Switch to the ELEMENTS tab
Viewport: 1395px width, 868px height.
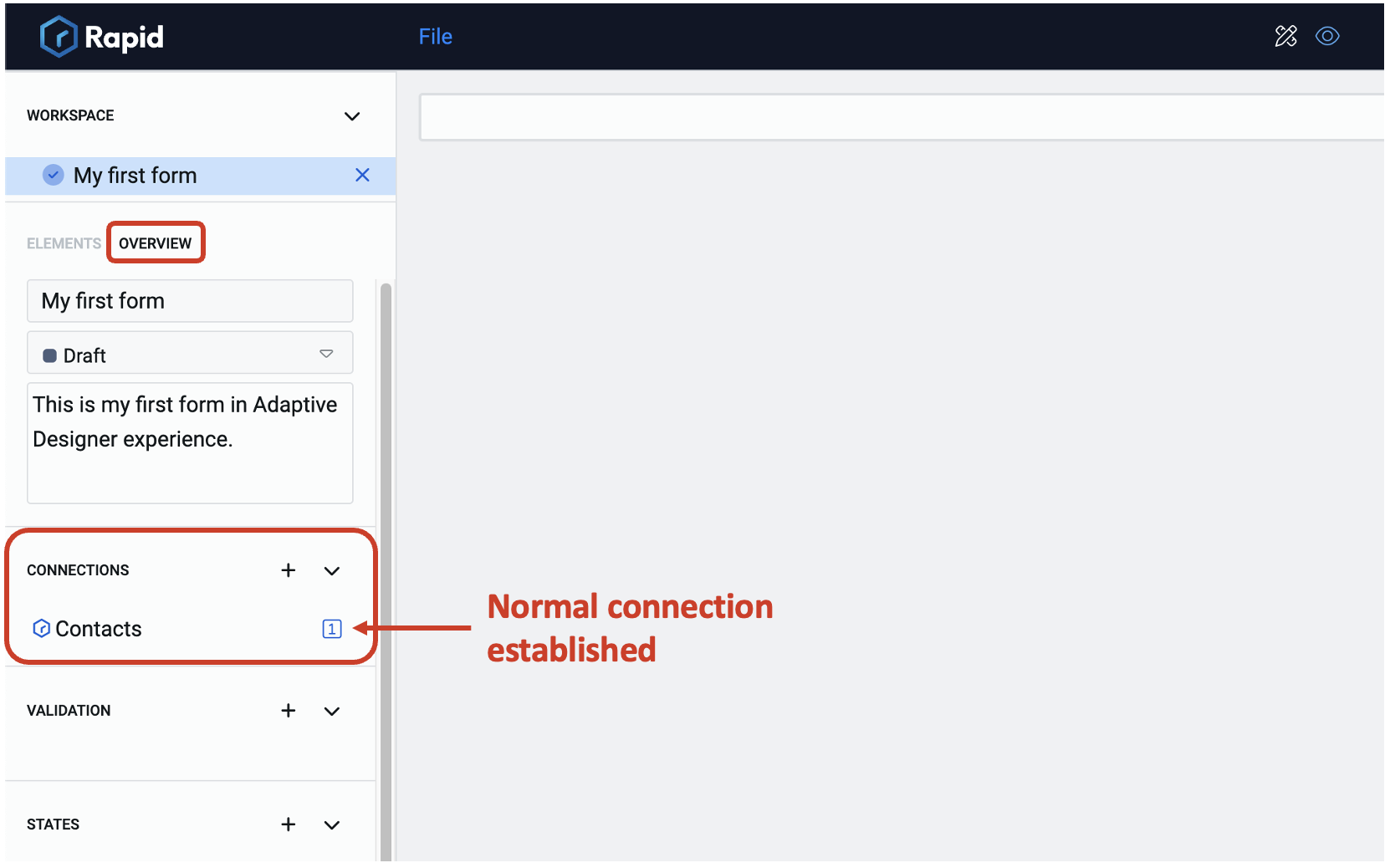pyautogui.click(x=63, y=243)
